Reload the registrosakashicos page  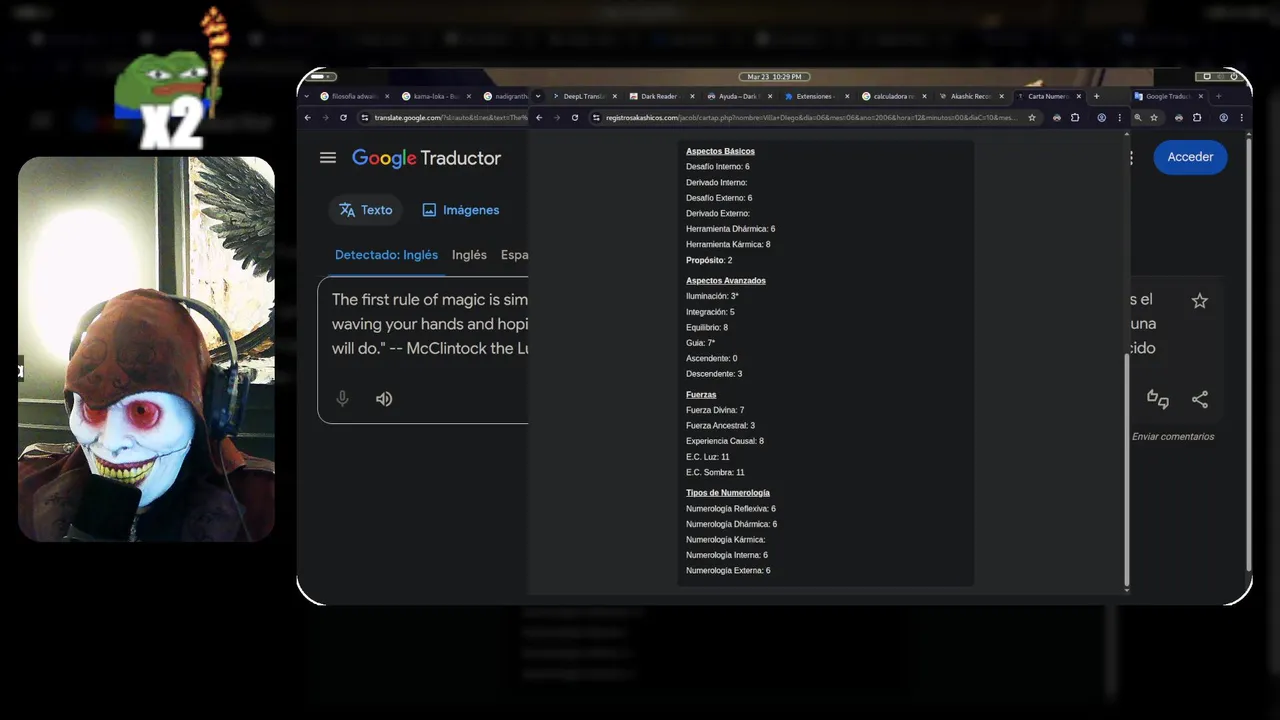(x=575, y=117)
